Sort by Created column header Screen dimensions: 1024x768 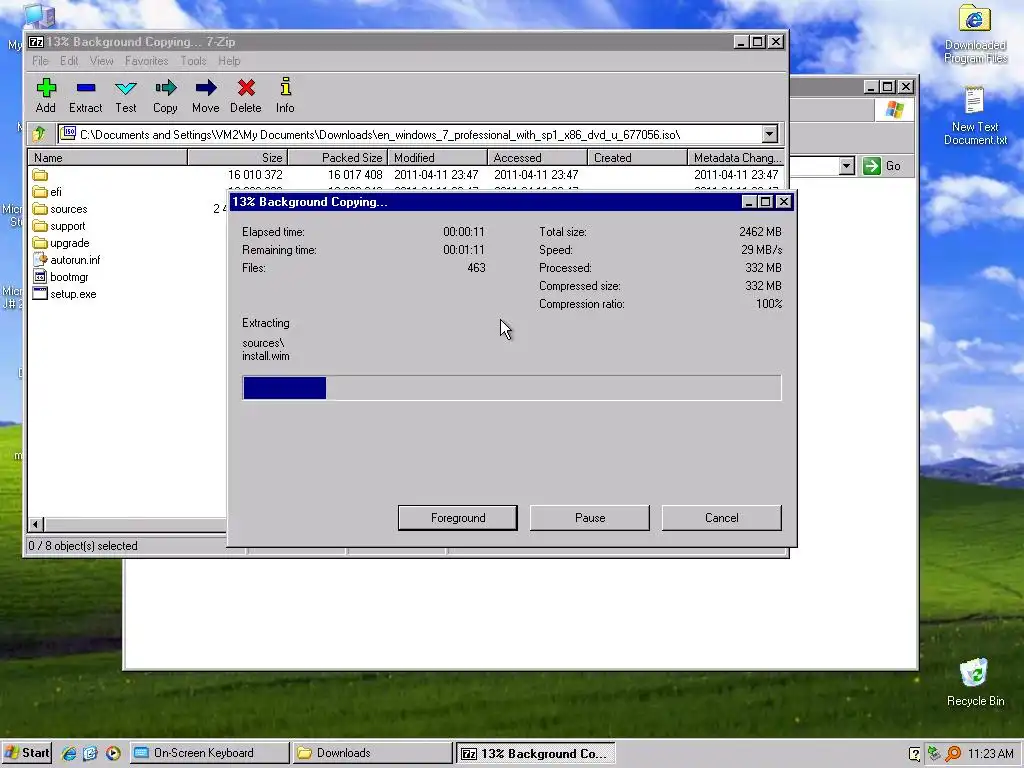[x=637, y=157]
